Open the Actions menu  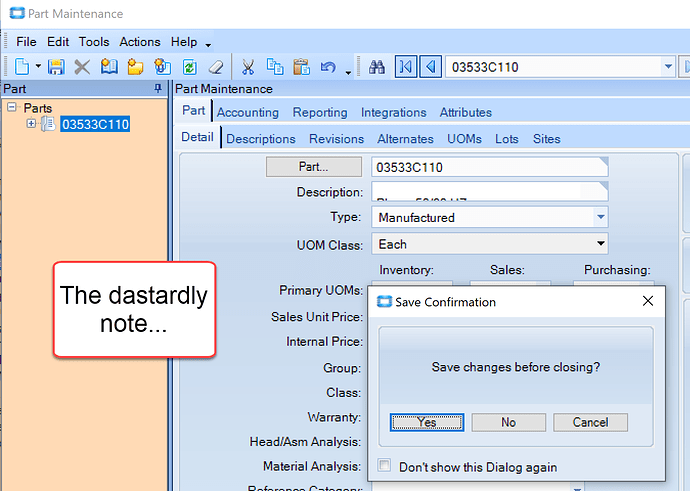pyautogui.click(x=140, y=42)
